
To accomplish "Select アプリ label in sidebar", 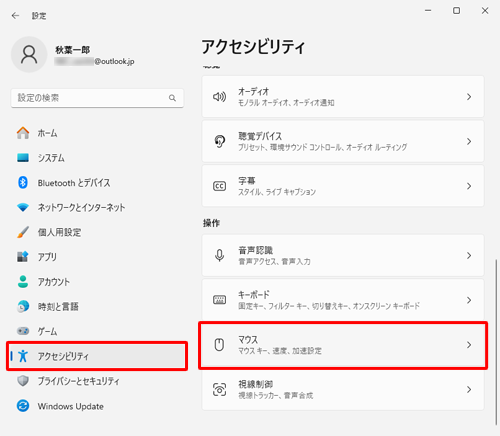I will [47, 257].
